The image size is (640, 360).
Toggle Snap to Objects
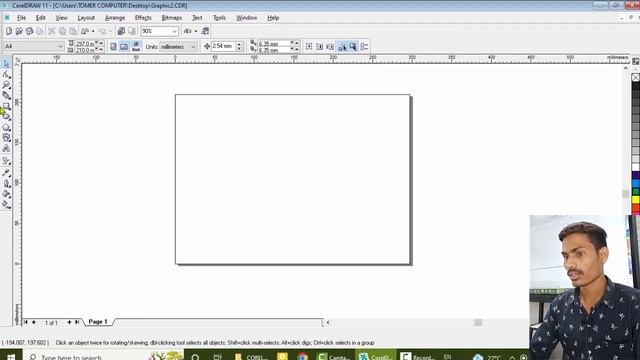[330, 47]
